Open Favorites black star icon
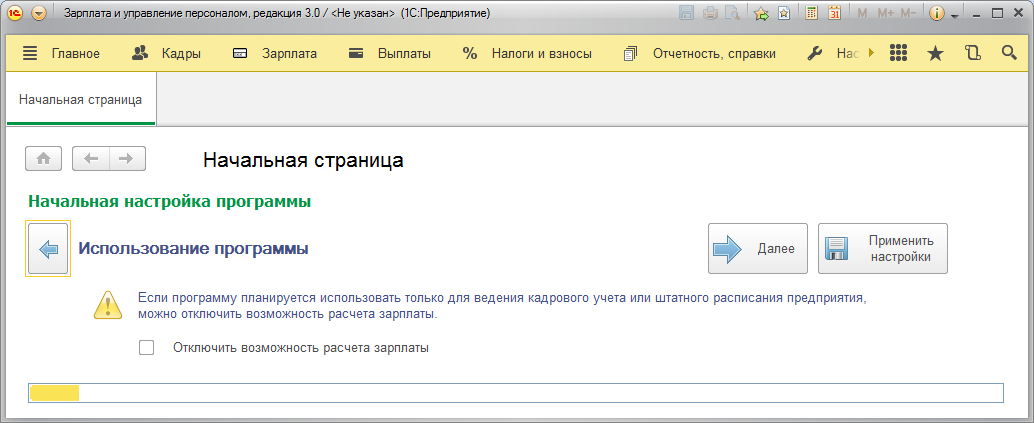This screenshot has height=423, width=1034. point(935,53)
